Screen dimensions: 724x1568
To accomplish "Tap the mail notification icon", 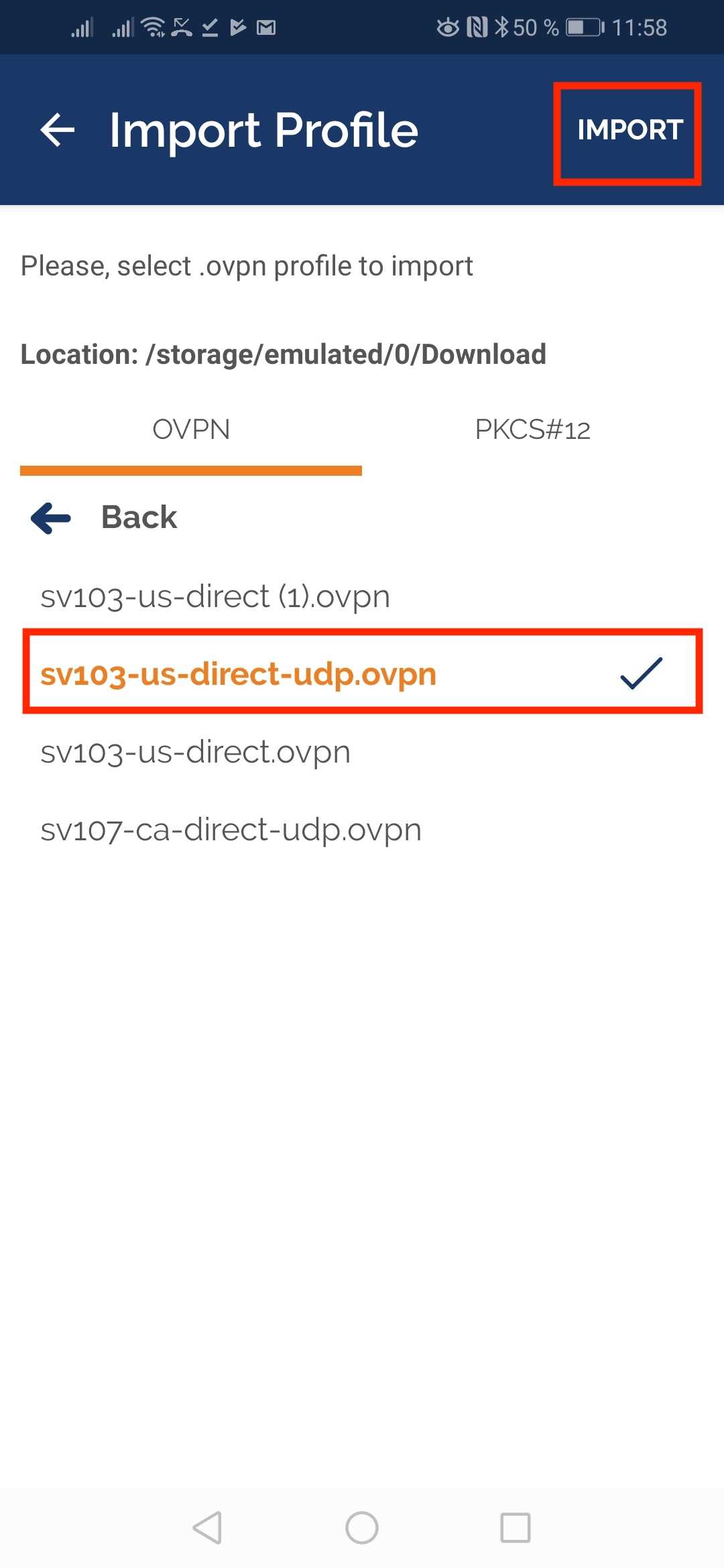I will coord(266,27).
